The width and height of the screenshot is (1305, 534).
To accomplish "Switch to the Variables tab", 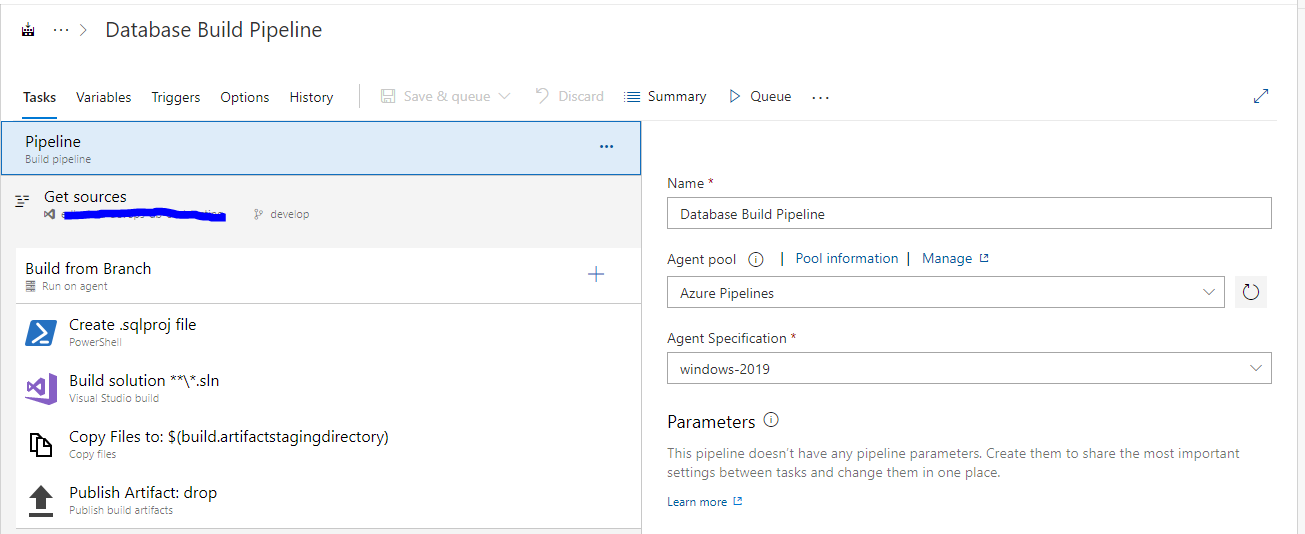I will pos(104,97).
